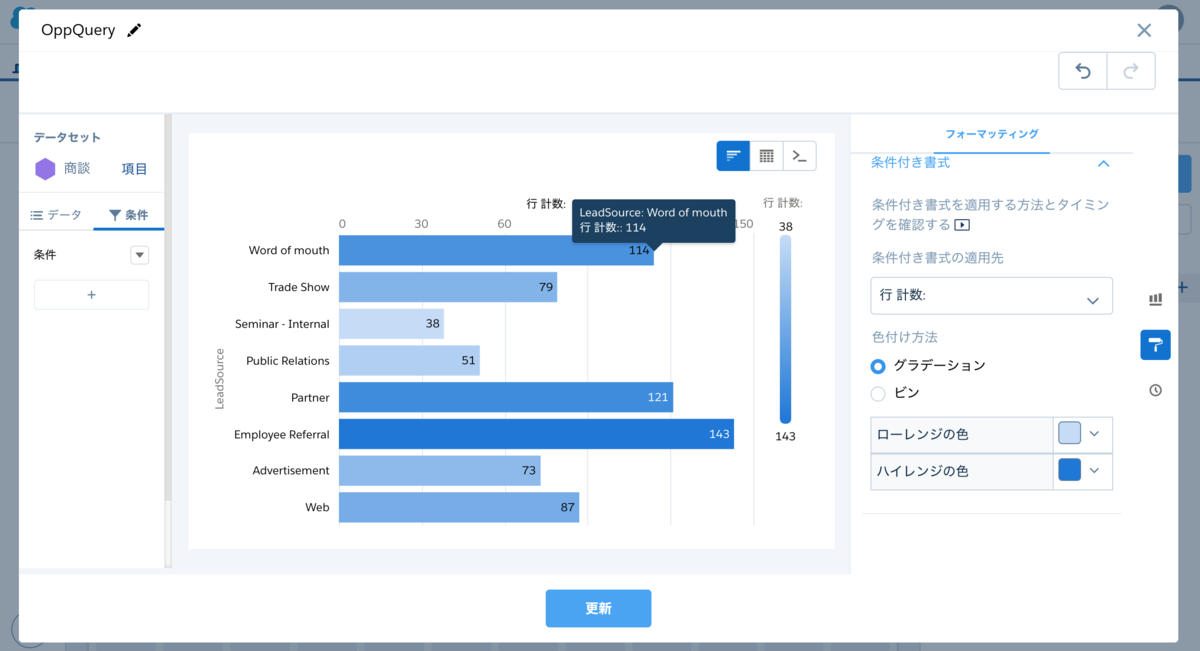Open the ハイレンジの色 dropdown arrow
This screenshot has height=651, width=1200.
[1094, 471]
